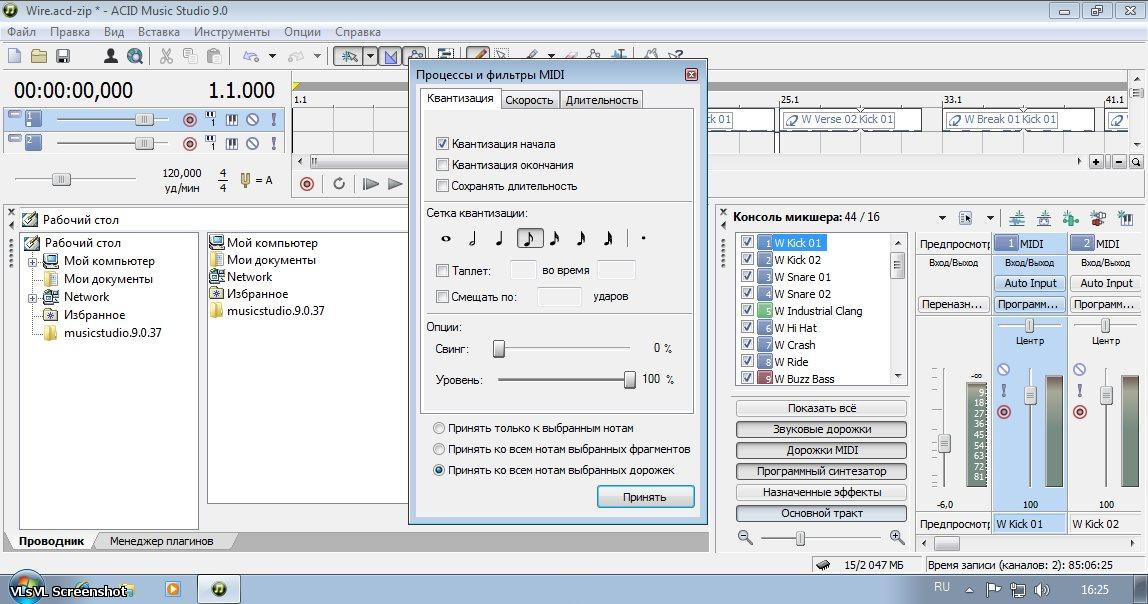Click Auto Input on MIDI channel 1
This screenshot has height=604, width=1148.
click(1030, 283)
